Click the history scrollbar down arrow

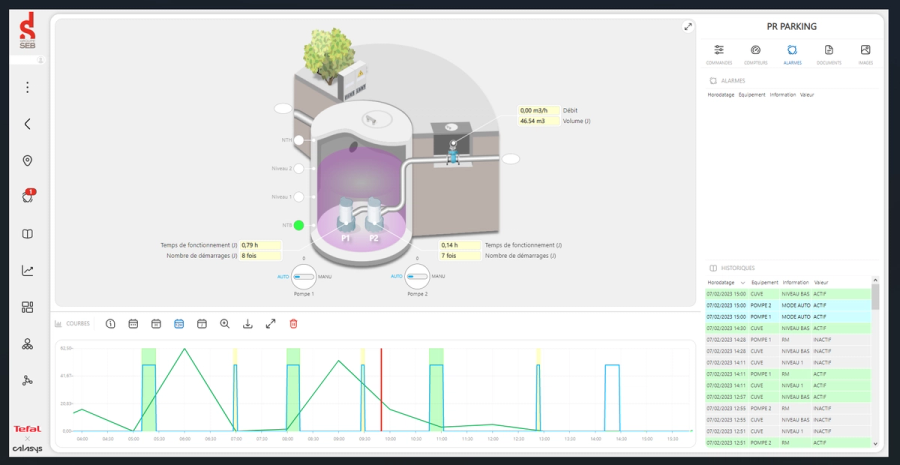click(875, 444)
